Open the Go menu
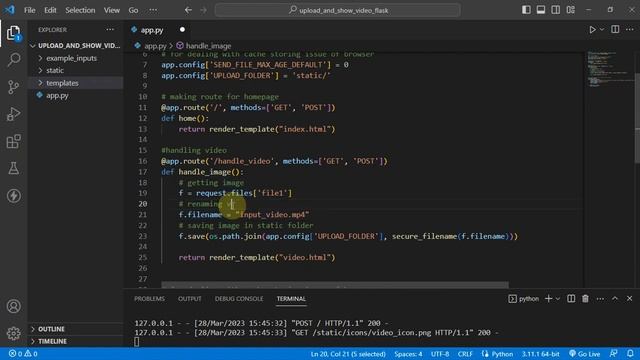Viewport: 640px width, 360px height. click(x=133, y=10)
